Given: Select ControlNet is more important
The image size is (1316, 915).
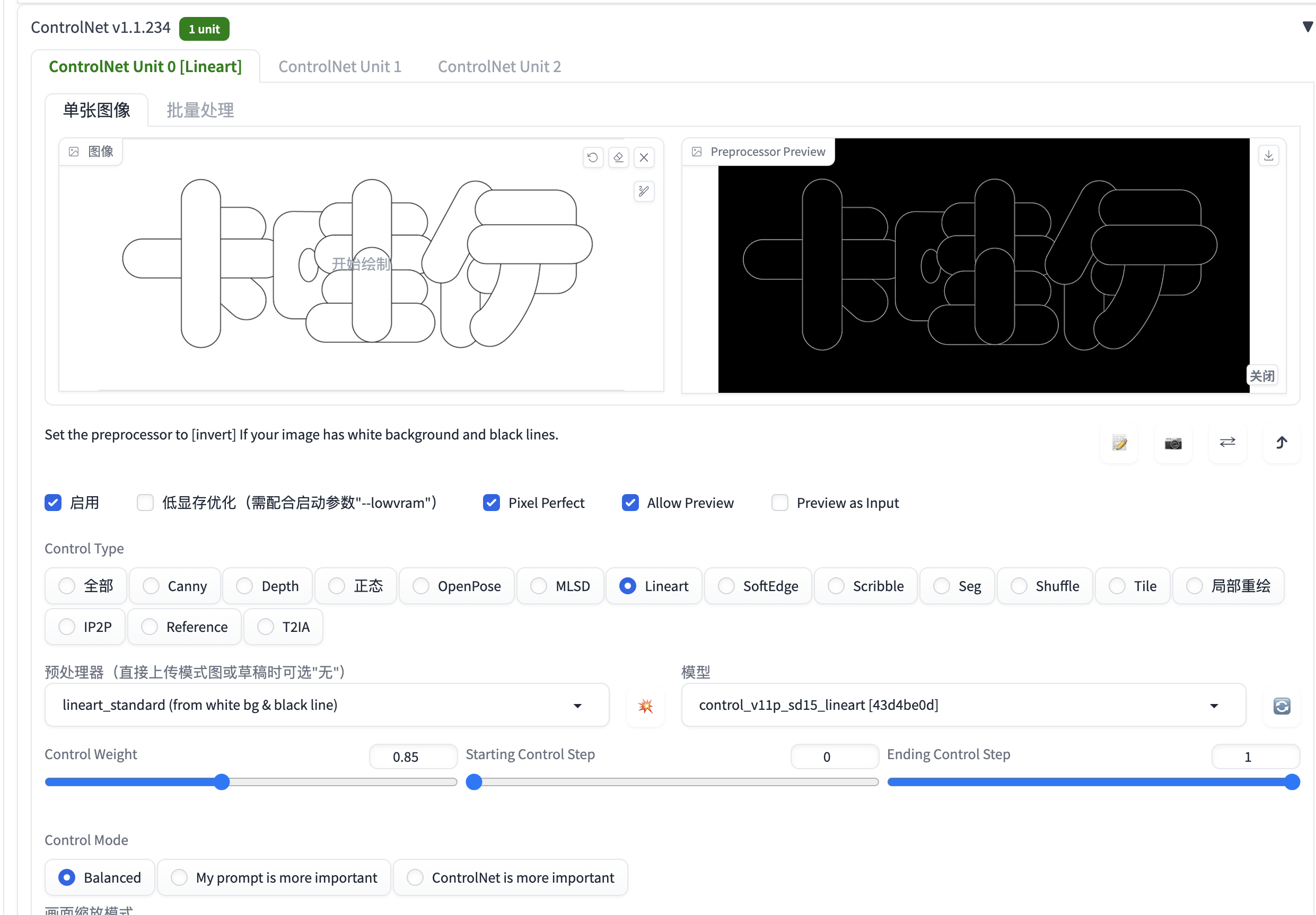Looking at the screenshot, I should pyautogui.click(x=510, y=877).
